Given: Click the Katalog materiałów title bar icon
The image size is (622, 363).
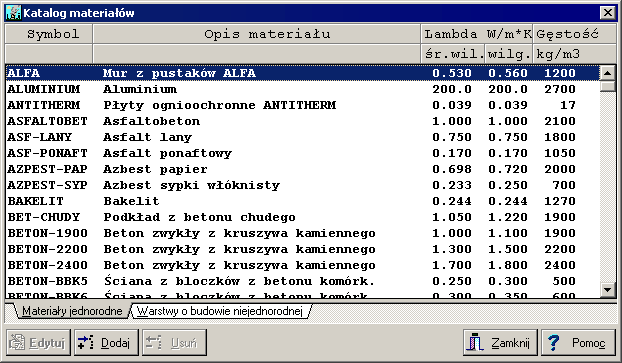Looking at the screenshot, I should coord(13,13).
